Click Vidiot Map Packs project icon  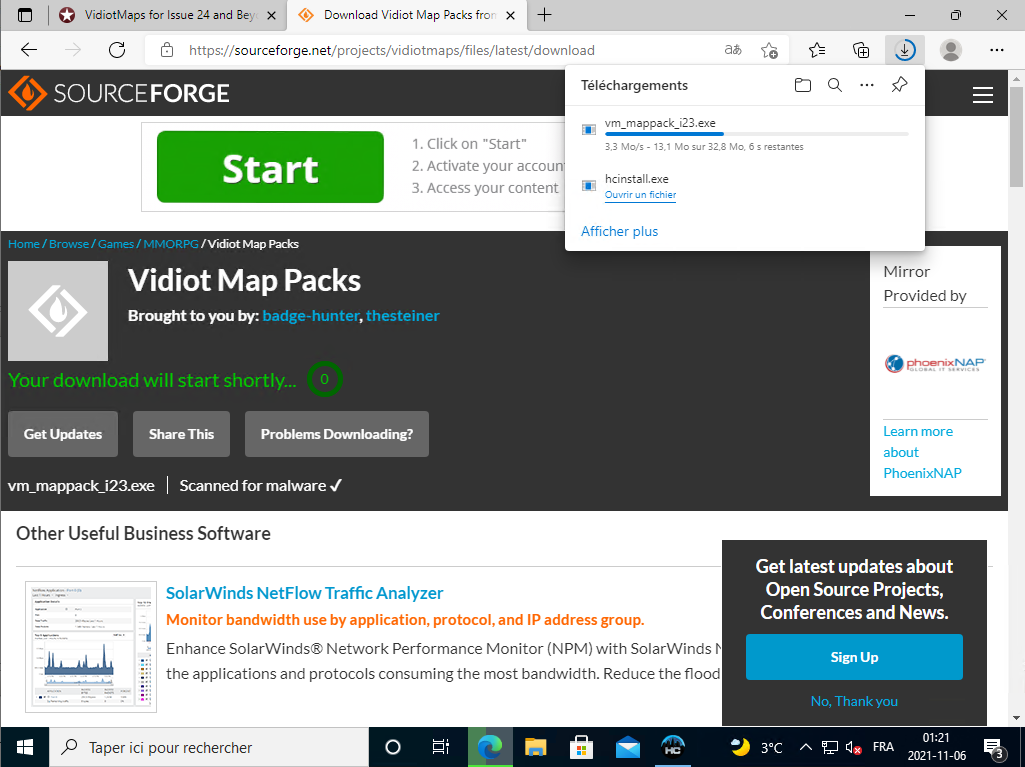click(x=58, y=311)
